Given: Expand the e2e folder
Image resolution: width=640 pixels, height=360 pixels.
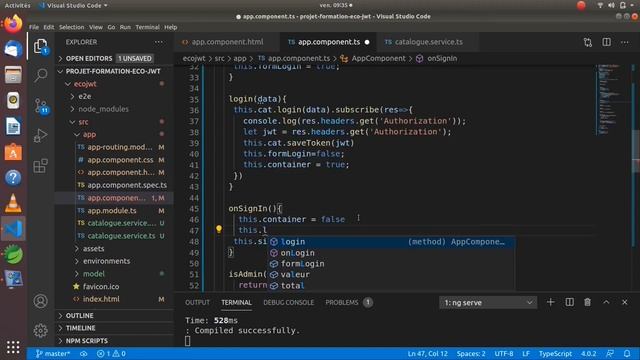Looking at the screenshot, I should click(x=84, y=96).
